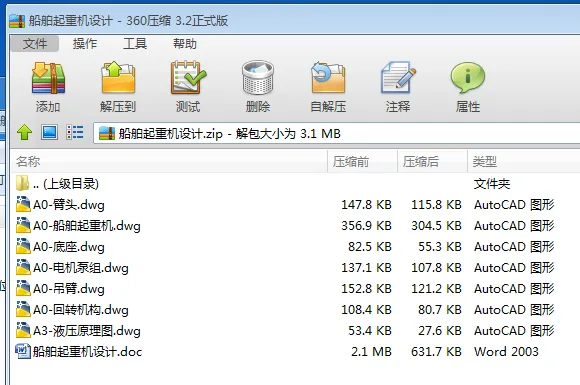Select the file name A0-回转机构.dwg
Viewport: 580px width, 385px height.
[x=81, y=310]
